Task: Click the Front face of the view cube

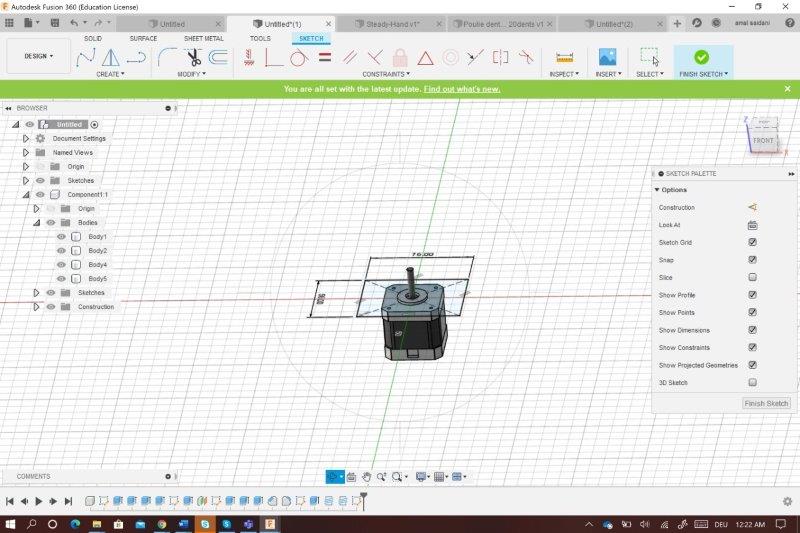Action: pos(763,140)
